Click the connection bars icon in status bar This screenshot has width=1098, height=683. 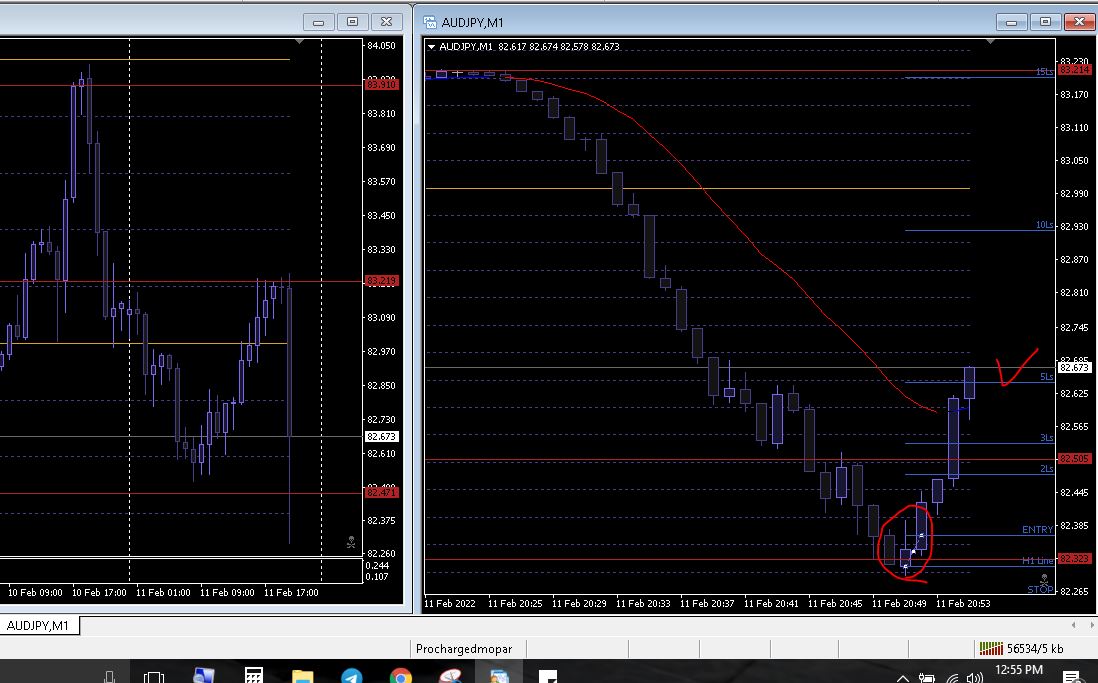pyautogui.click(x=991, y=649)
